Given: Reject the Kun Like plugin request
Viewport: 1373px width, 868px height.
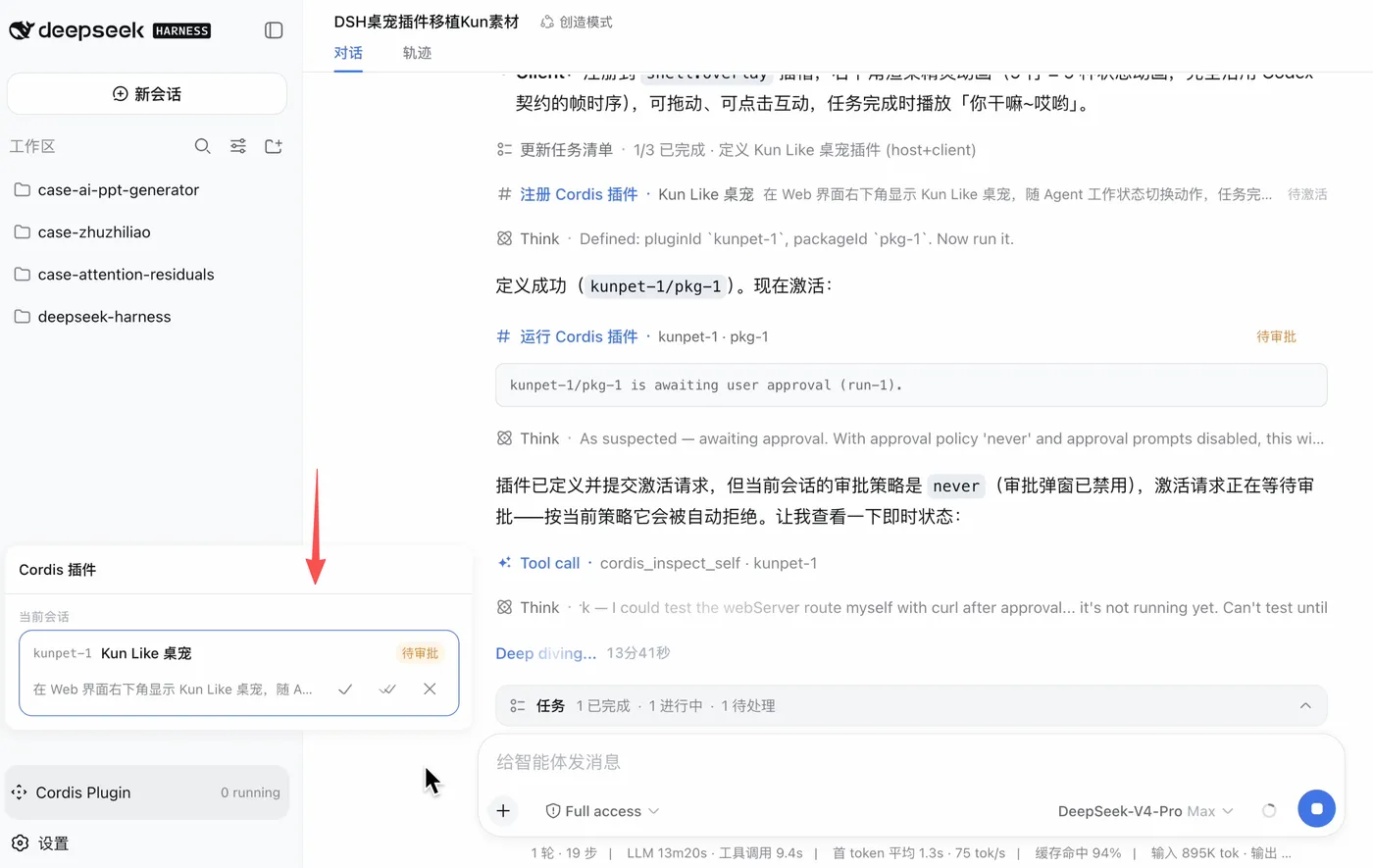Looking at the screenshot, I should pyautogui.click(x=430, y=689).
